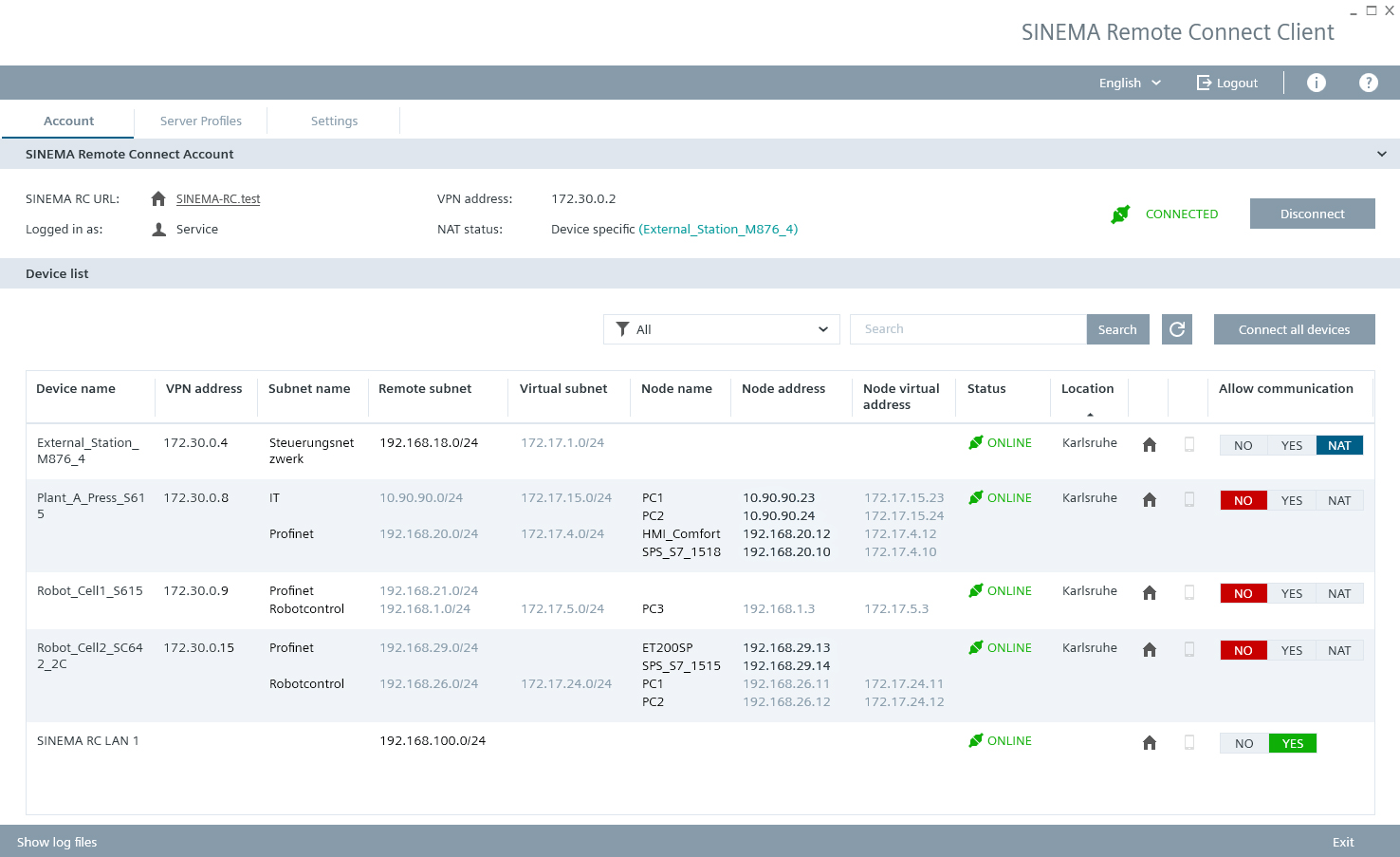The width and height of the screenshot is (1400, 857).
Task: Open the Settings tab
Action: click(x=334, y=121)
